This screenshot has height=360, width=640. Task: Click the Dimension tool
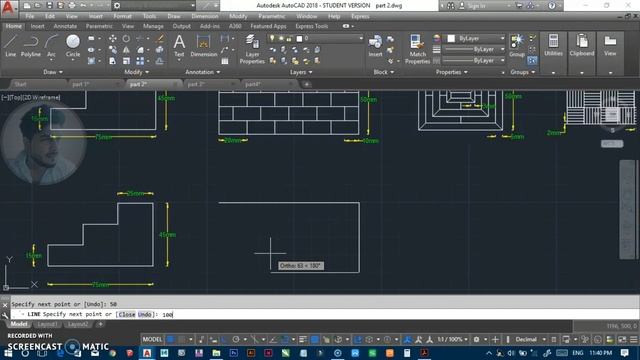[203, 46]
